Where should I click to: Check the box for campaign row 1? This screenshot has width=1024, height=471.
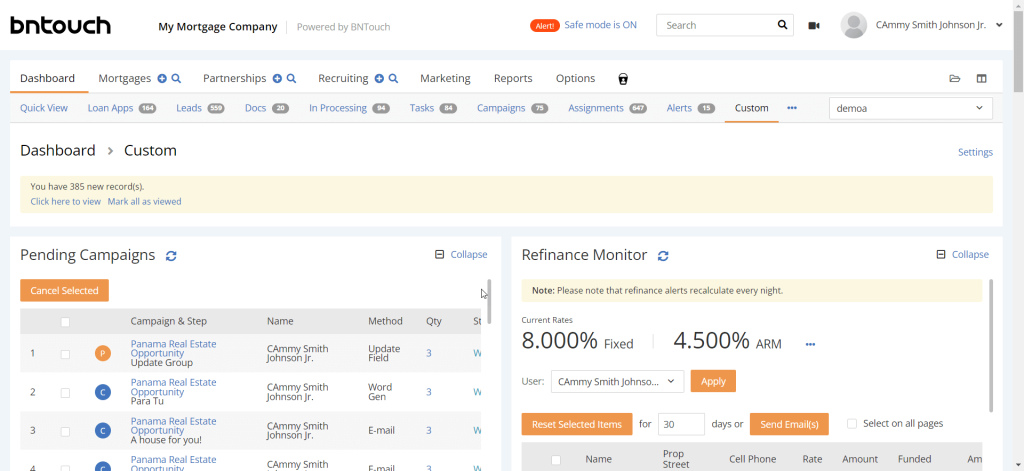point(65,354)
